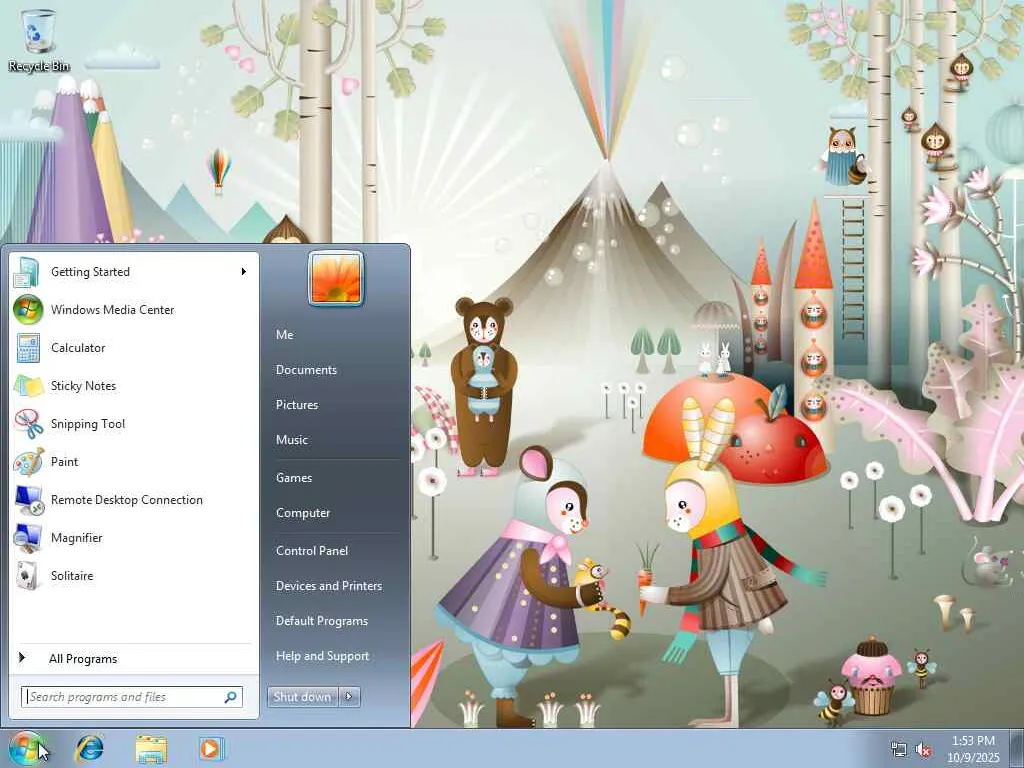This screenshot has width=1024, height=768.
Task: Click the Getting Started program icon
Action: [27, 272]
